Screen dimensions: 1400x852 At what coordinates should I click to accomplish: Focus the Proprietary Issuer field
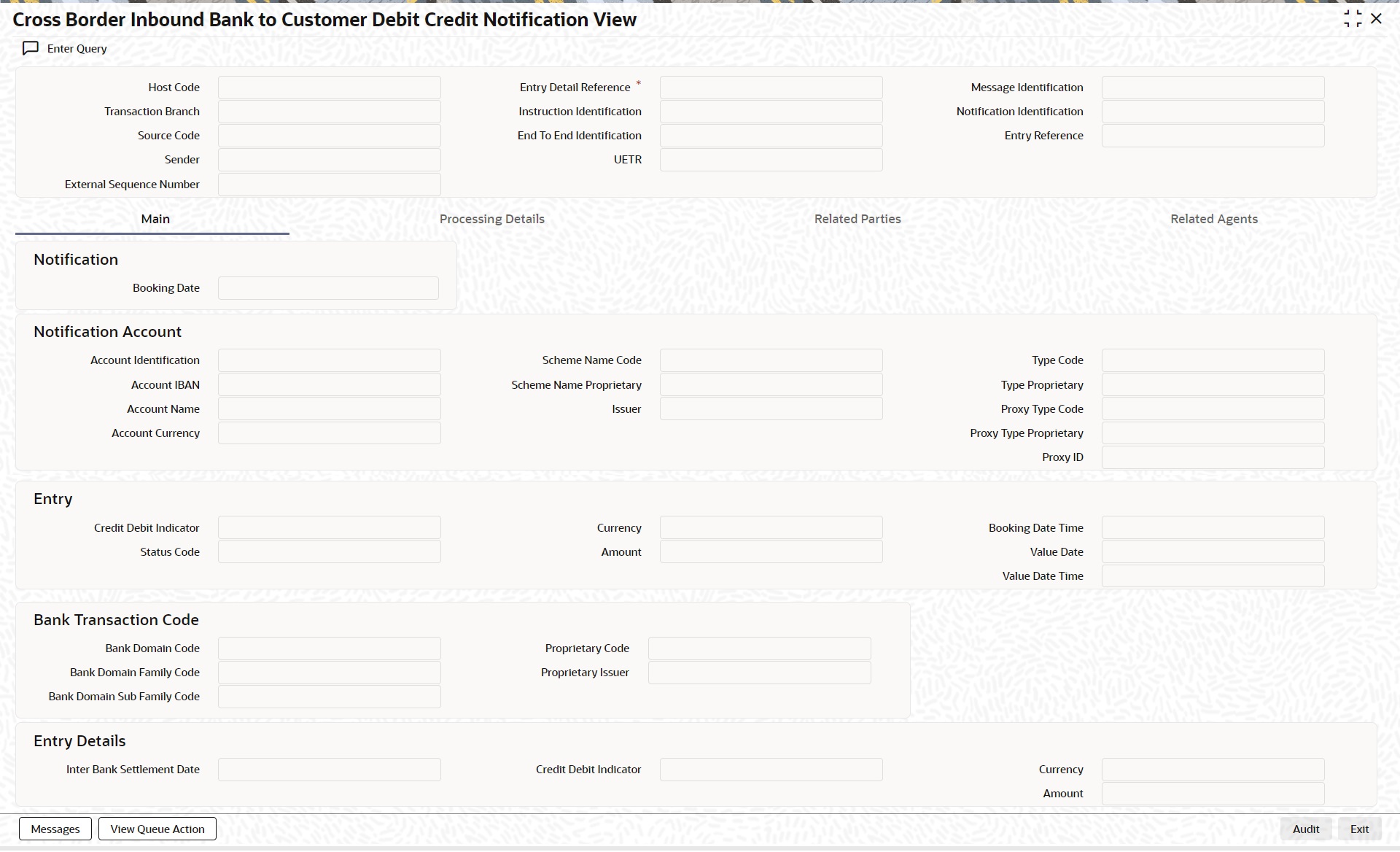click(760, 673)
